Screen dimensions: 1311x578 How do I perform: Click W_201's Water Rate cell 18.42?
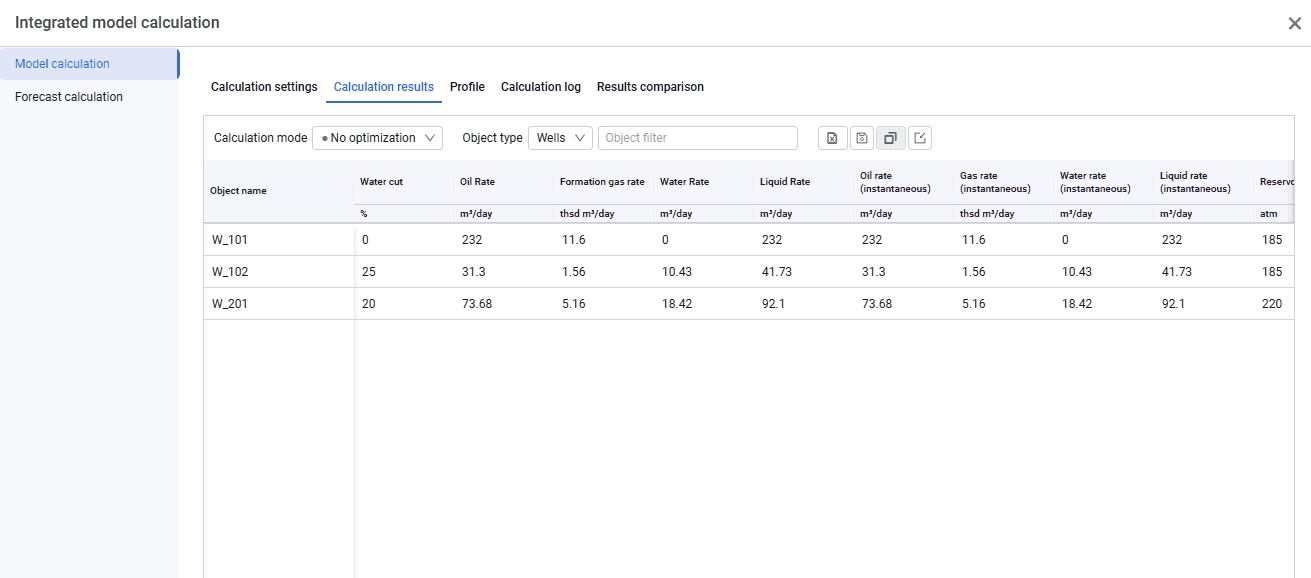tap(677, 304)
